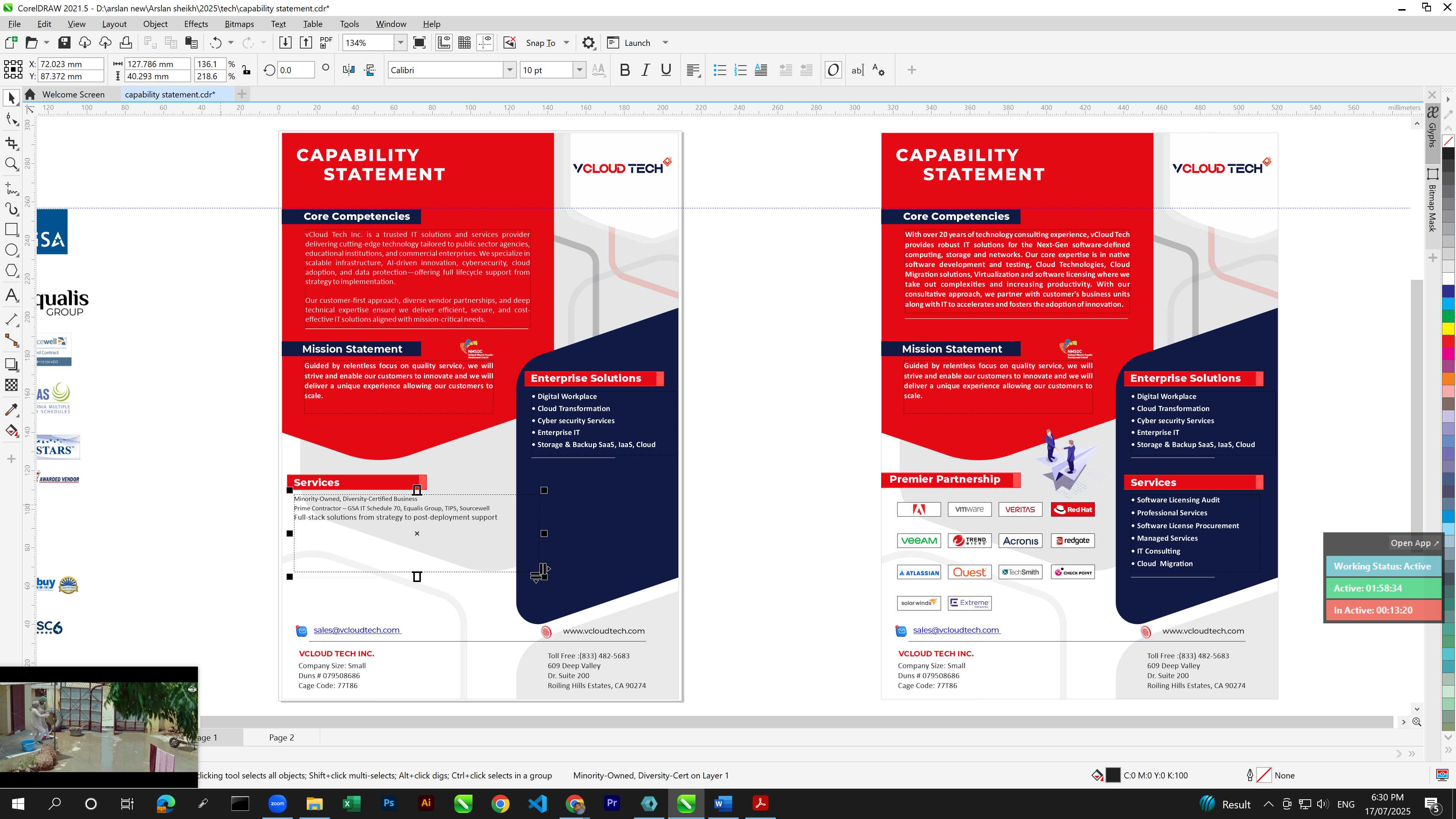
Task: Pick the yellow swatch in color palette
Action: [1449, 328]
